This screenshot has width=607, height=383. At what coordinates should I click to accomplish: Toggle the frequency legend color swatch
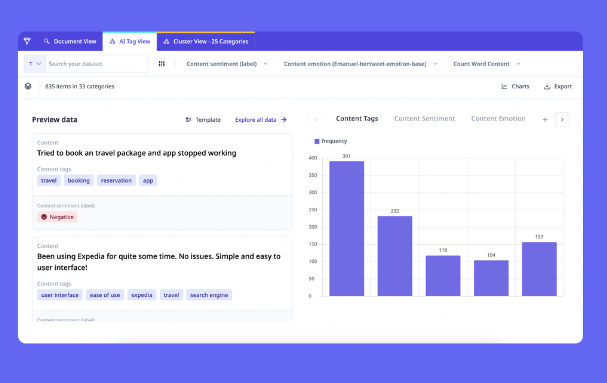point(317,141)
